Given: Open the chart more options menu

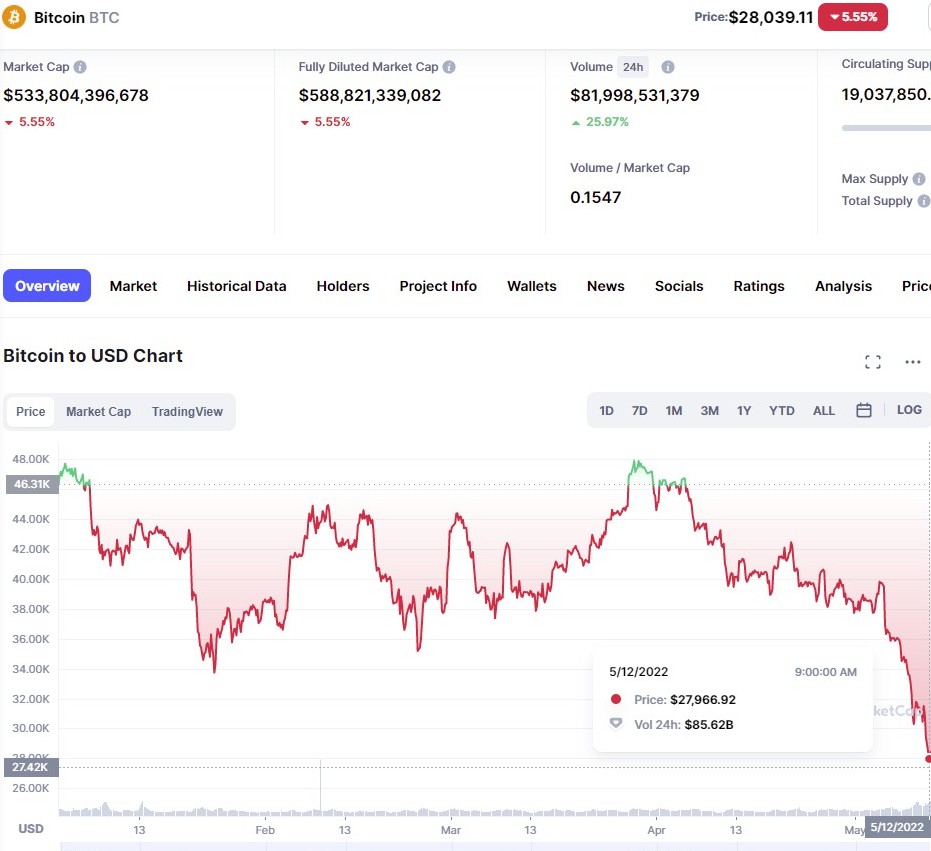Looking at the screenshot, I should coord(913,362).
